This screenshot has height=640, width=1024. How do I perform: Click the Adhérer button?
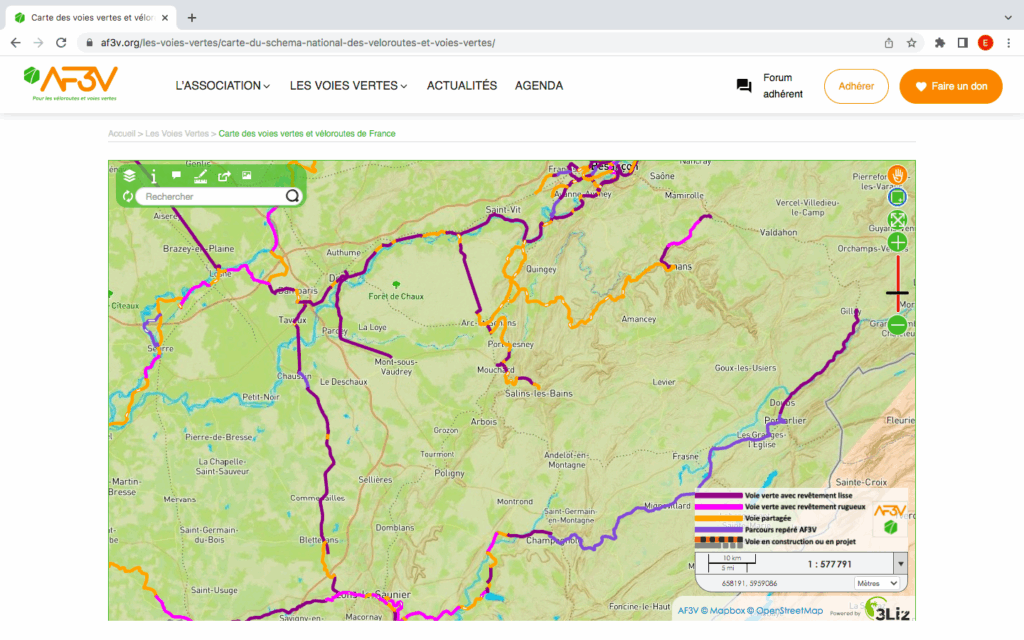[856, 86]
